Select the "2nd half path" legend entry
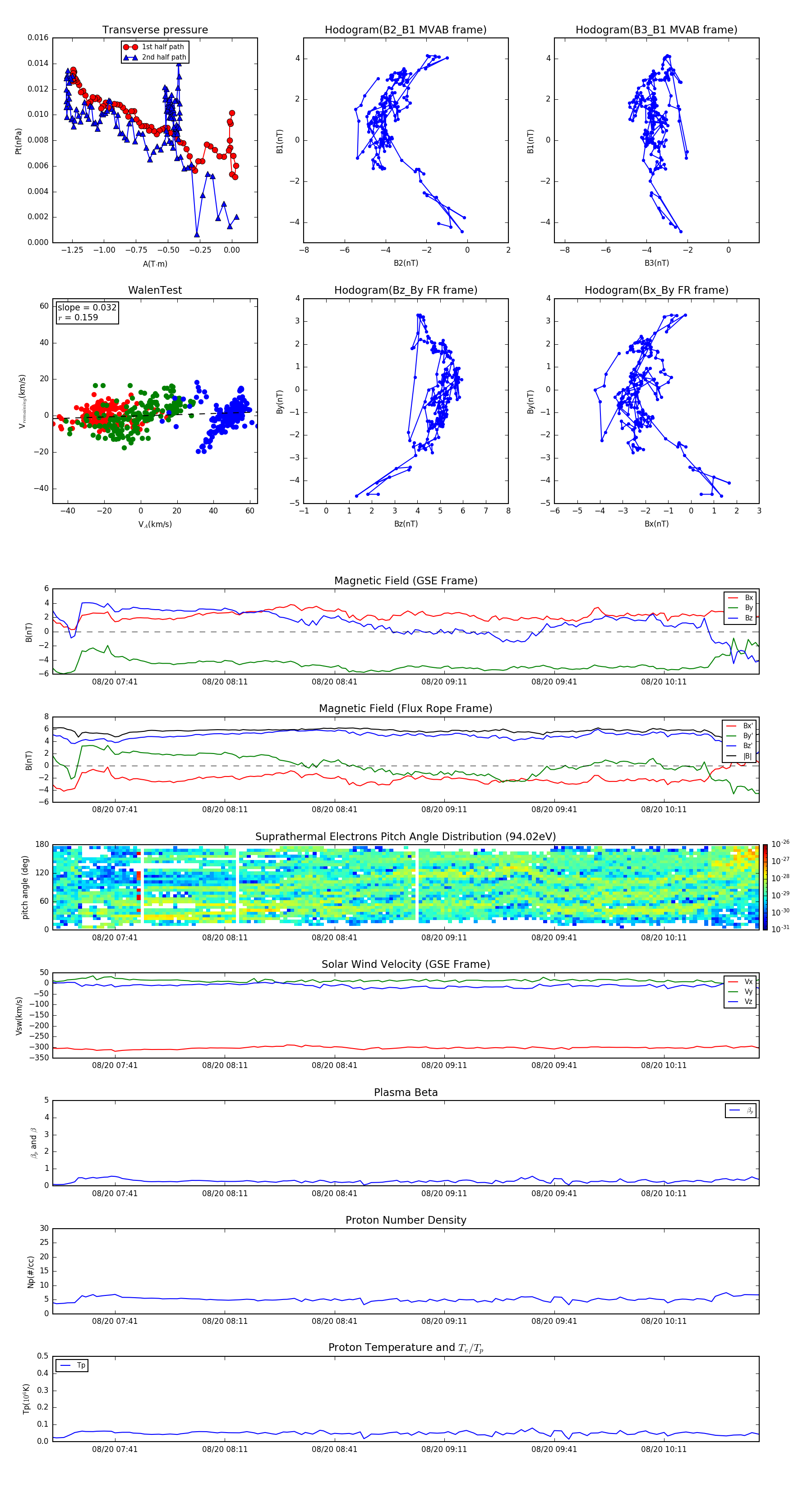 click(x=155, y=57)
